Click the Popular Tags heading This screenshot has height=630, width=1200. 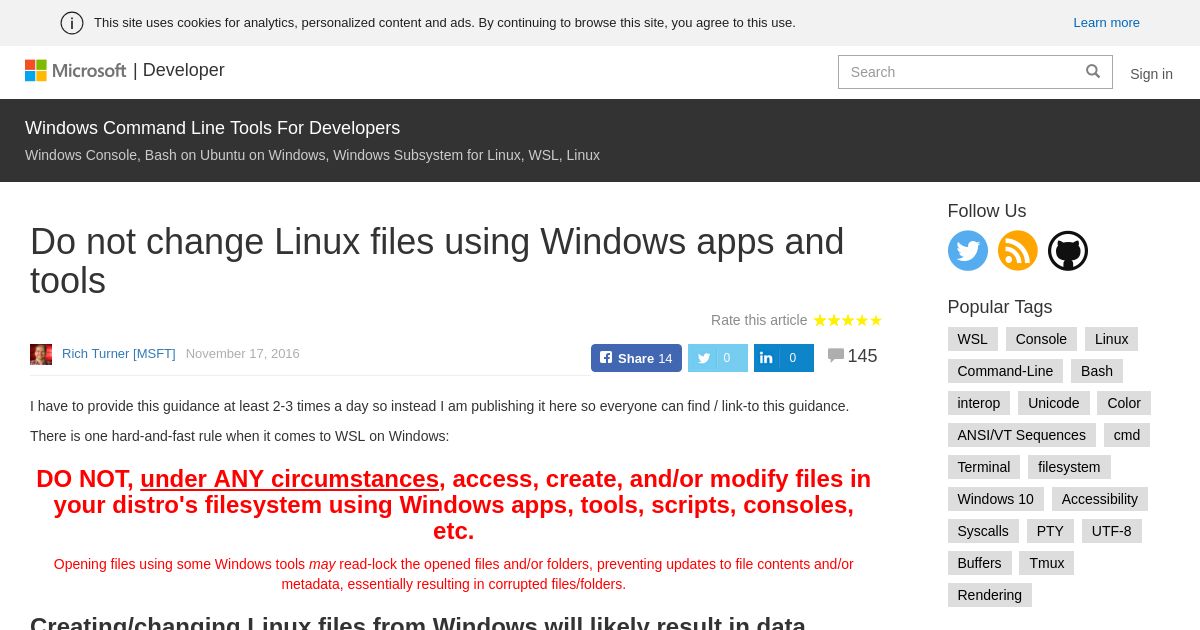1000,307
